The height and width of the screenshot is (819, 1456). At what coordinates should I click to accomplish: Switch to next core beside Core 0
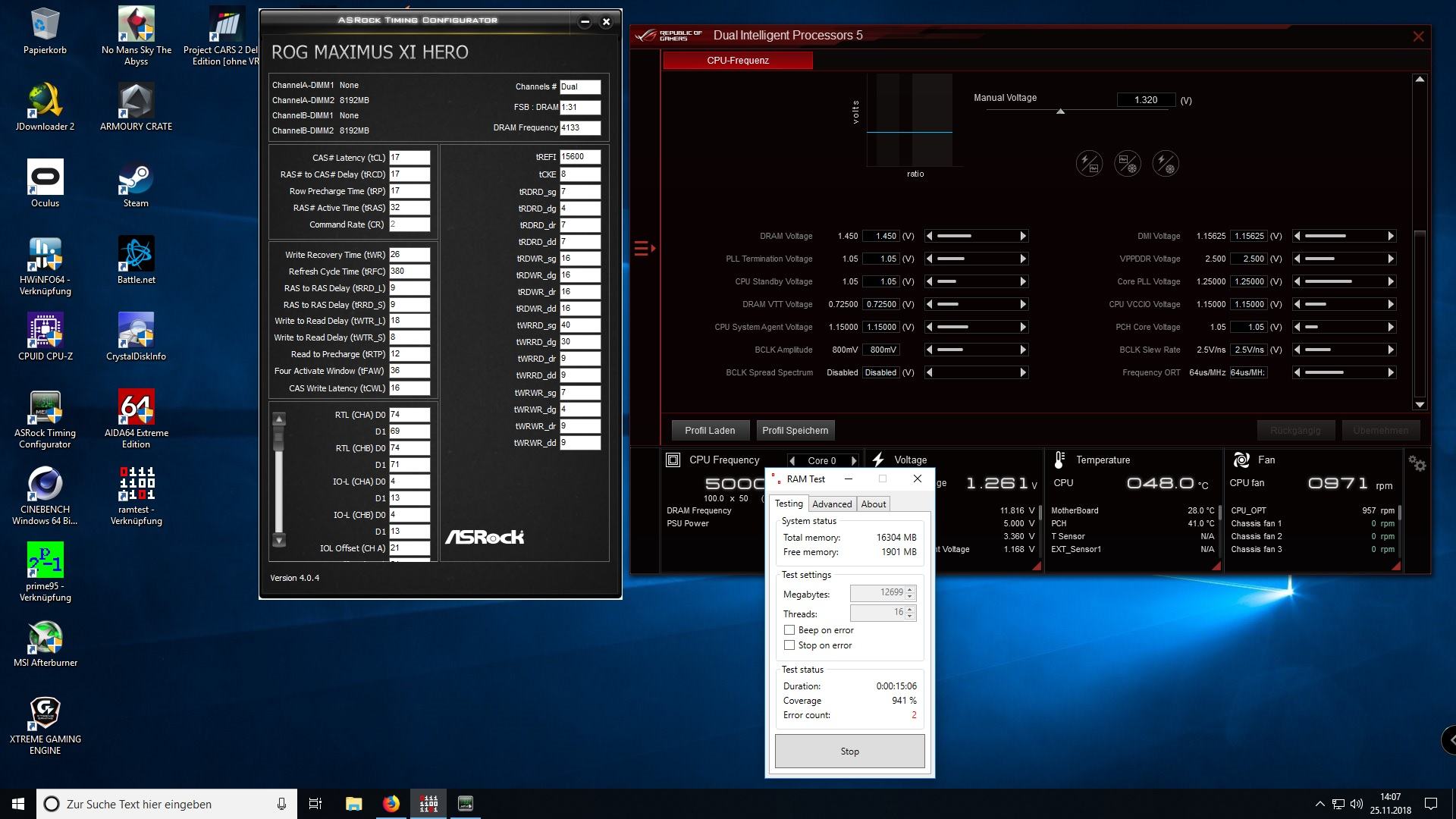click(854, 460)
